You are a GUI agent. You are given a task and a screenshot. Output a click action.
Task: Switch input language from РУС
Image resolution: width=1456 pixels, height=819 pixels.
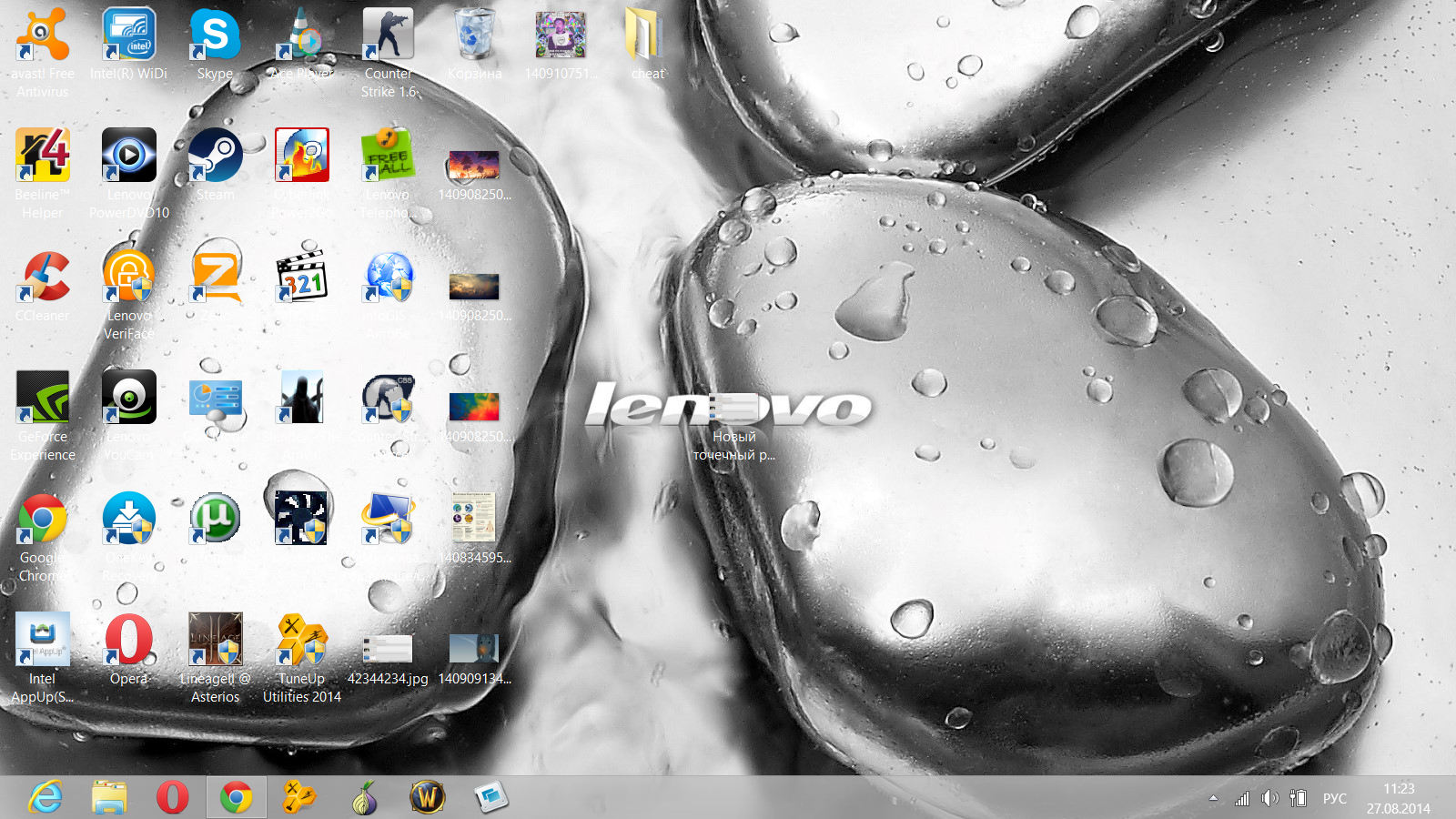pyautogui.click(x=1334, y=798)
